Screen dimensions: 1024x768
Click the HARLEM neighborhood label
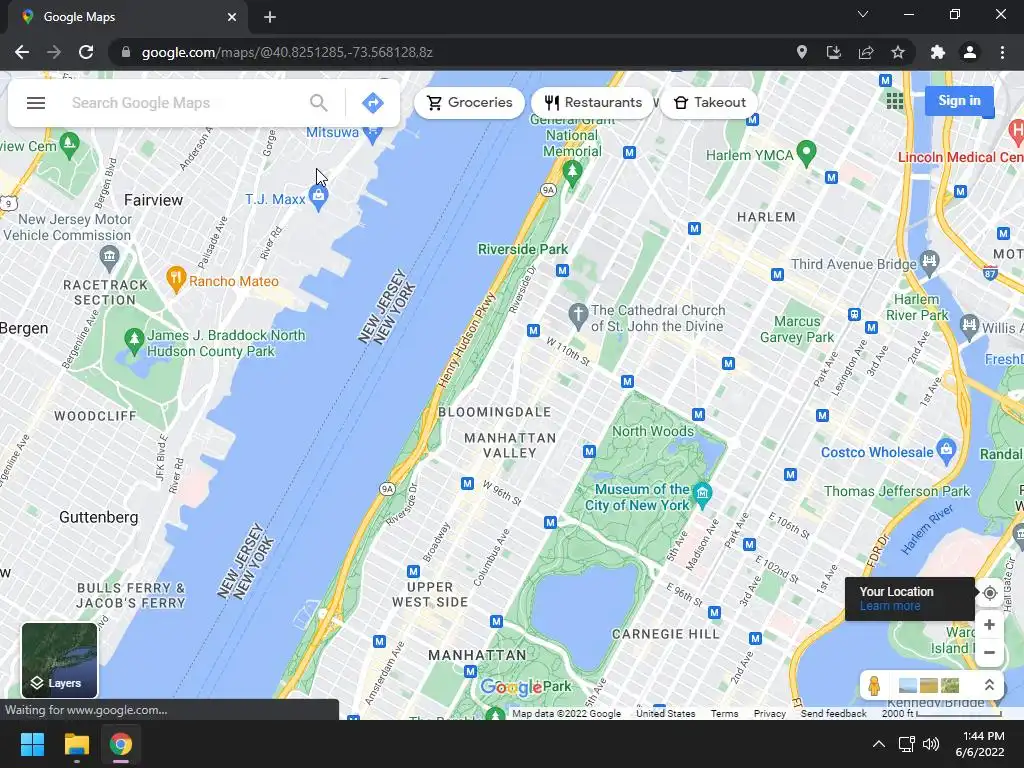click(x=766, y=217)
